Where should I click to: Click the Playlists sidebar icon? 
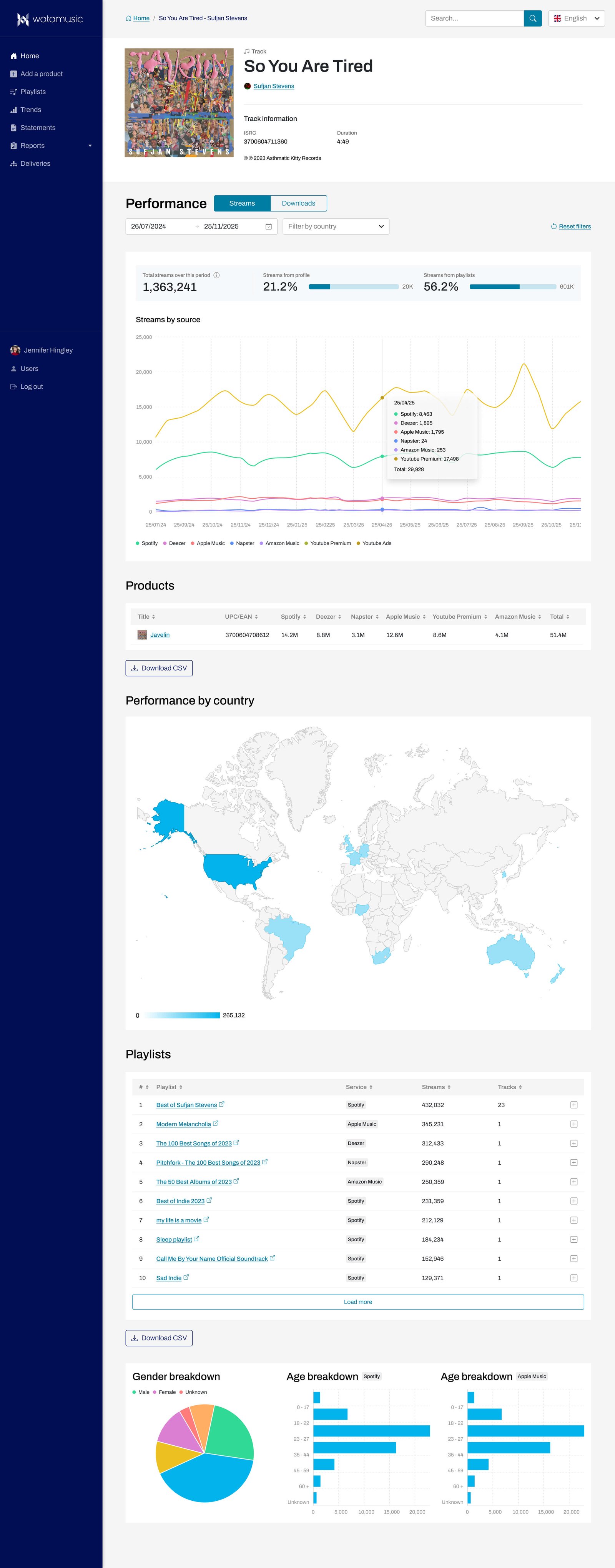click(x=13, y=92)
